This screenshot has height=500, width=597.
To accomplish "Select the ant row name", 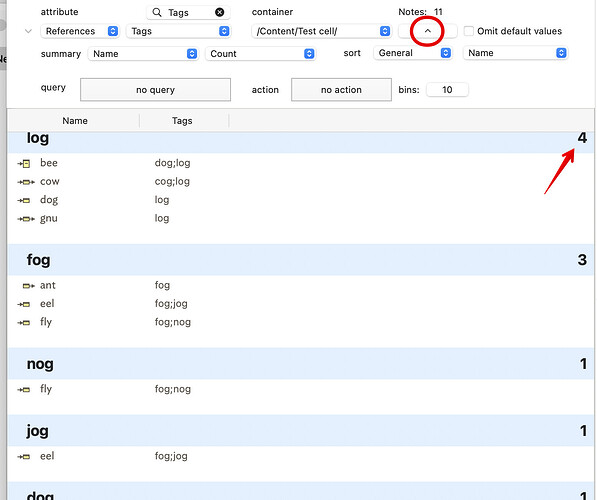I will pos(48,285).
